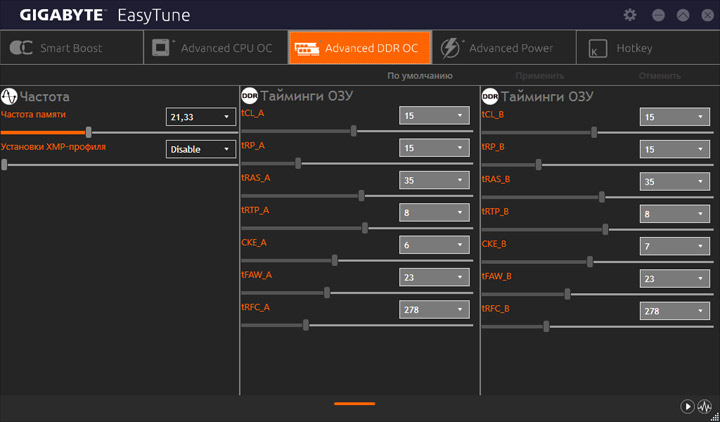Open the tCL_B value dropdown
720x422 pixels.
(675, 117)
